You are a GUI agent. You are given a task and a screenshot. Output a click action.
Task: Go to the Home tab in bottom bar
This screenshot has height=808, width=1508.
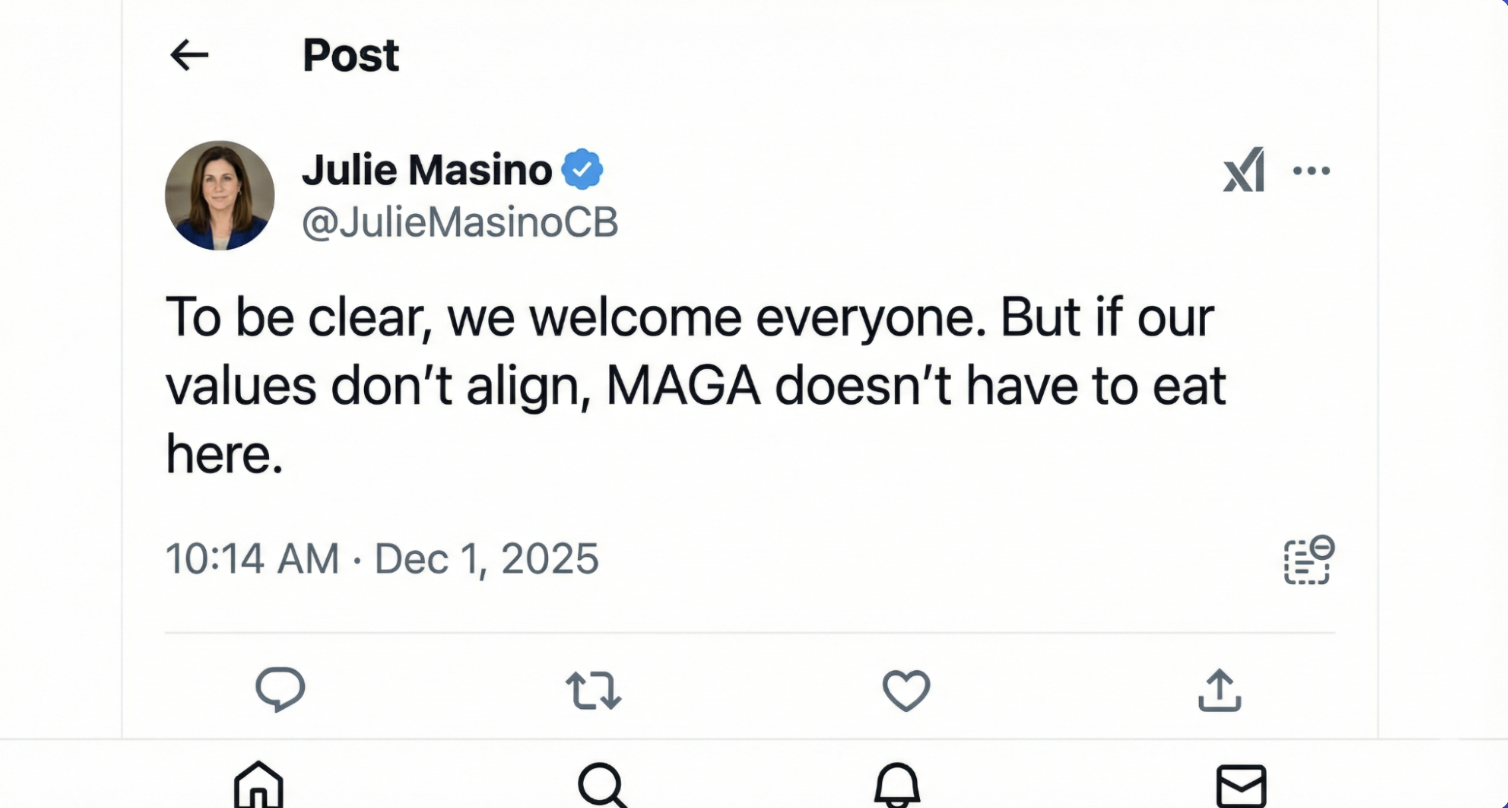(x=258, y=785)
